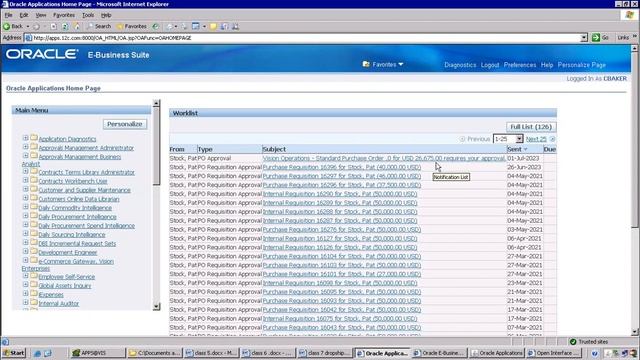Sort by Sent column arrow icon
The height and width of the screenshot is (360, 640).
[525, 149]
